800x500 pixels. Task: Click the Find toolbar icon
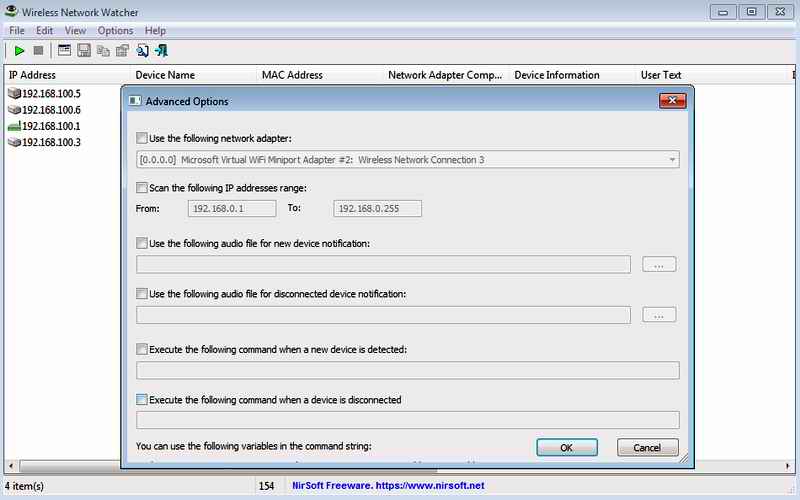[x=143, y=50]
